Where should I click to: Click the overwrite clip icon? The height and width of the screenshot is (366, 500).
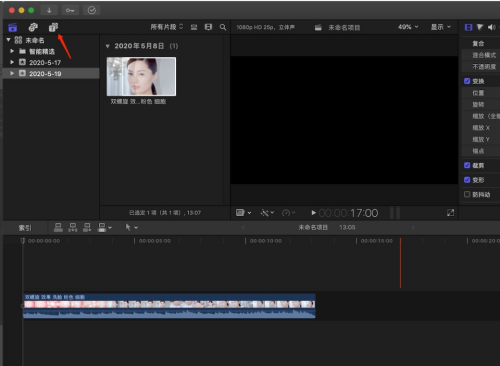102,227
